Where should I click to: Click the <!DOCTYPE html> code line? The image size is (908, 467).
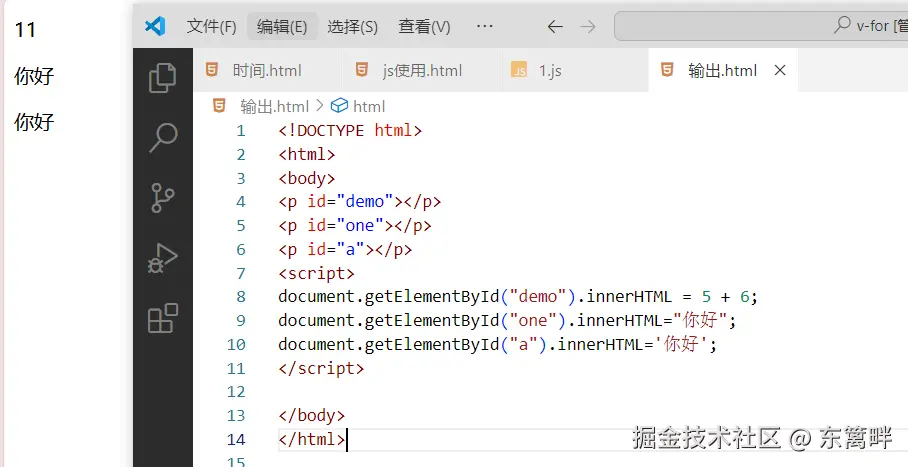(x=350, y=130)
